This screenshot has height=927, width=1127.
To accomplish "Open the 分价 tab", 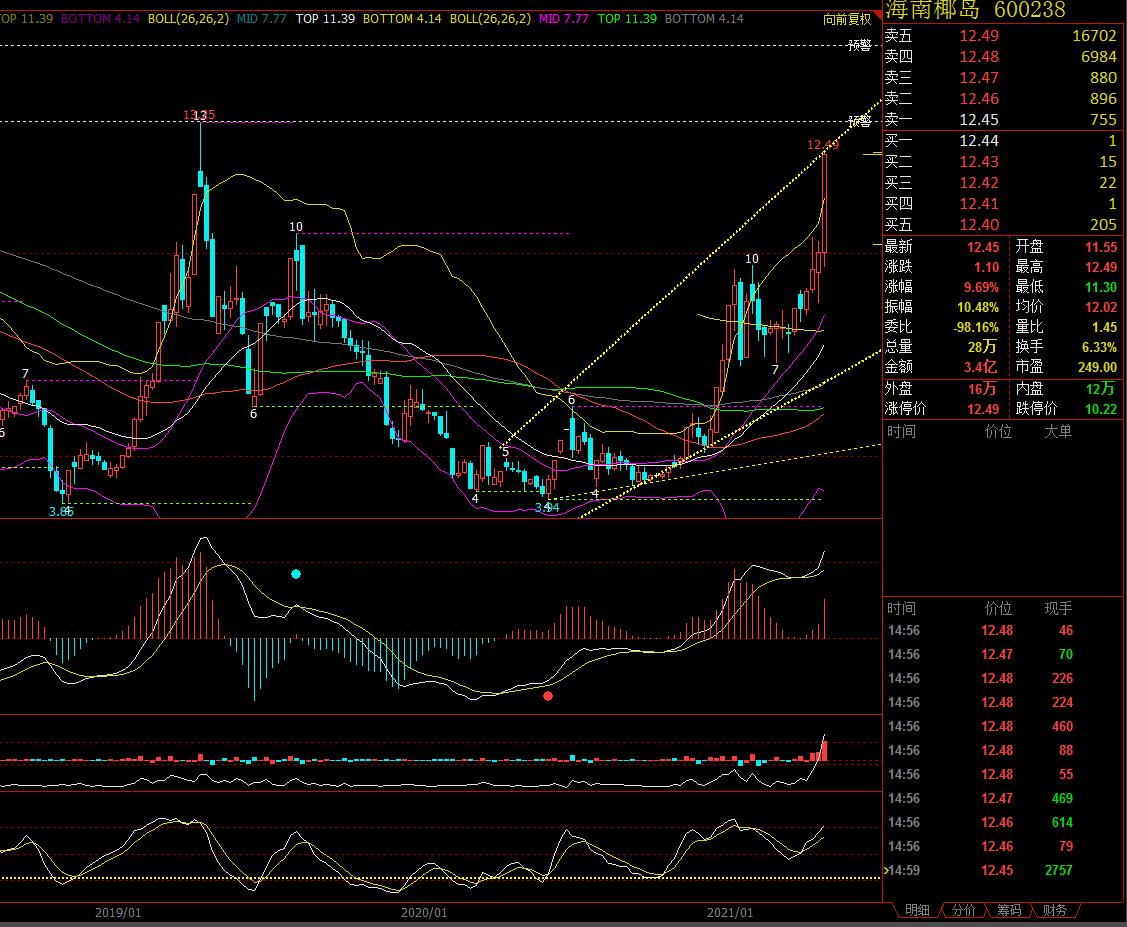I will pos(963,910).
